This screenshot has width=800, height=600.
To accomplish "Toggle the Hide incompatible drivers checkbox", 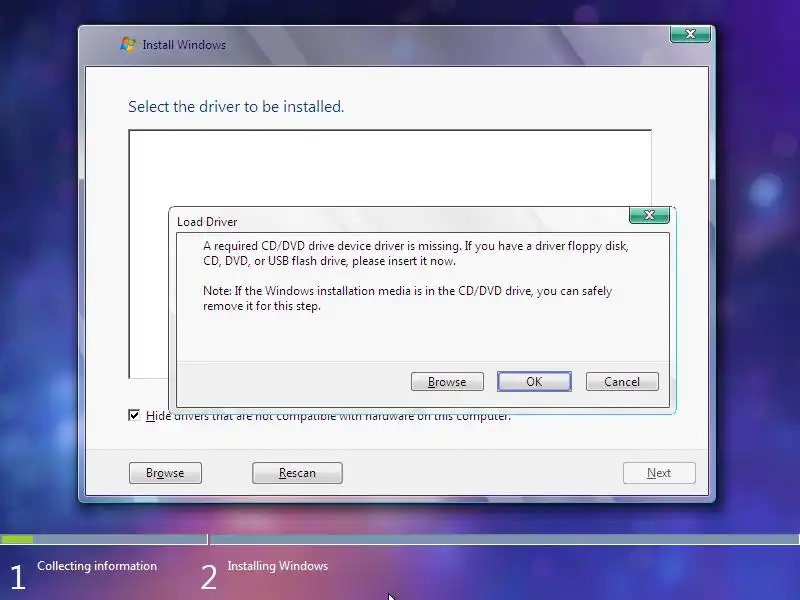I will 134,415.
